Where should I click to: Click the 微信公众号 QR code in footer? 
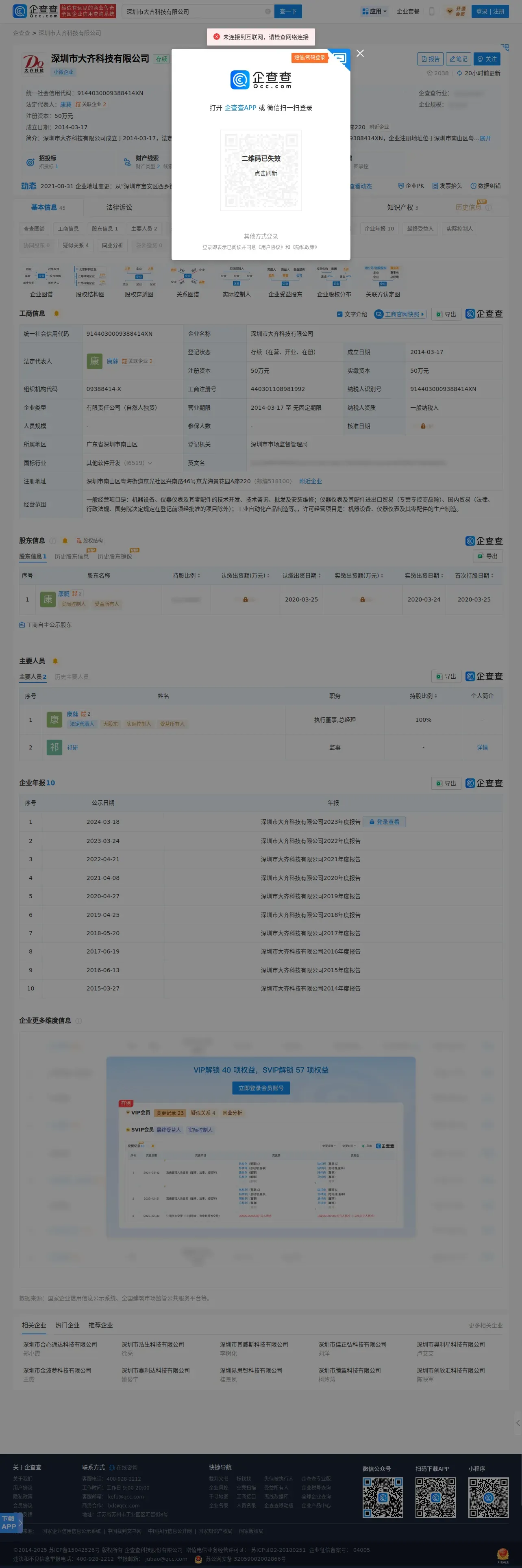pos(383,1497)
